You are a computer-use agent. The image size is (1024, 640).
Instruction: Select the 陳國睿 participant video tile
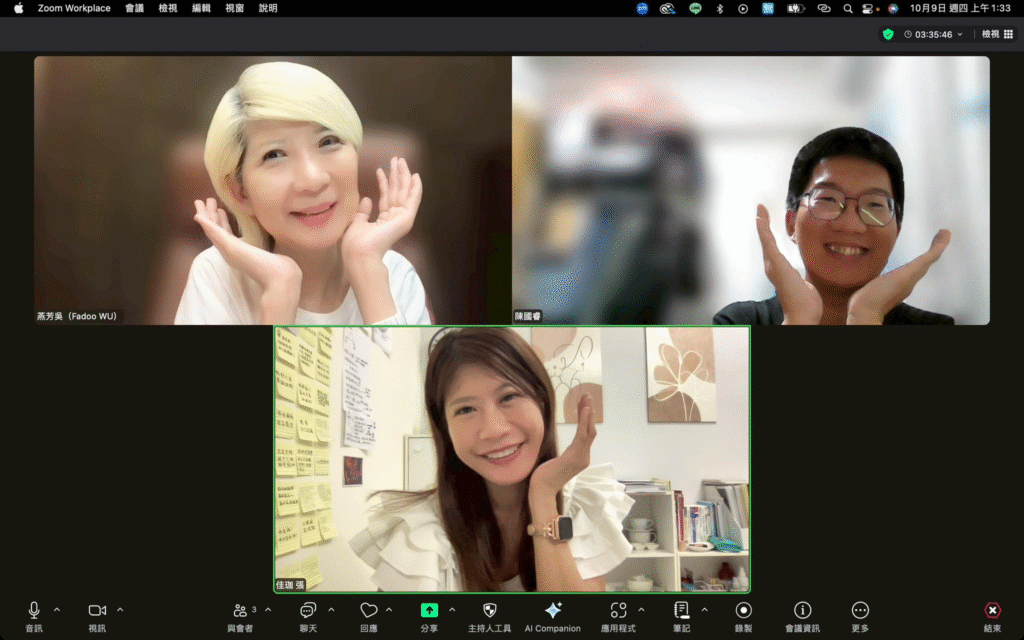(x=751, y=190)
